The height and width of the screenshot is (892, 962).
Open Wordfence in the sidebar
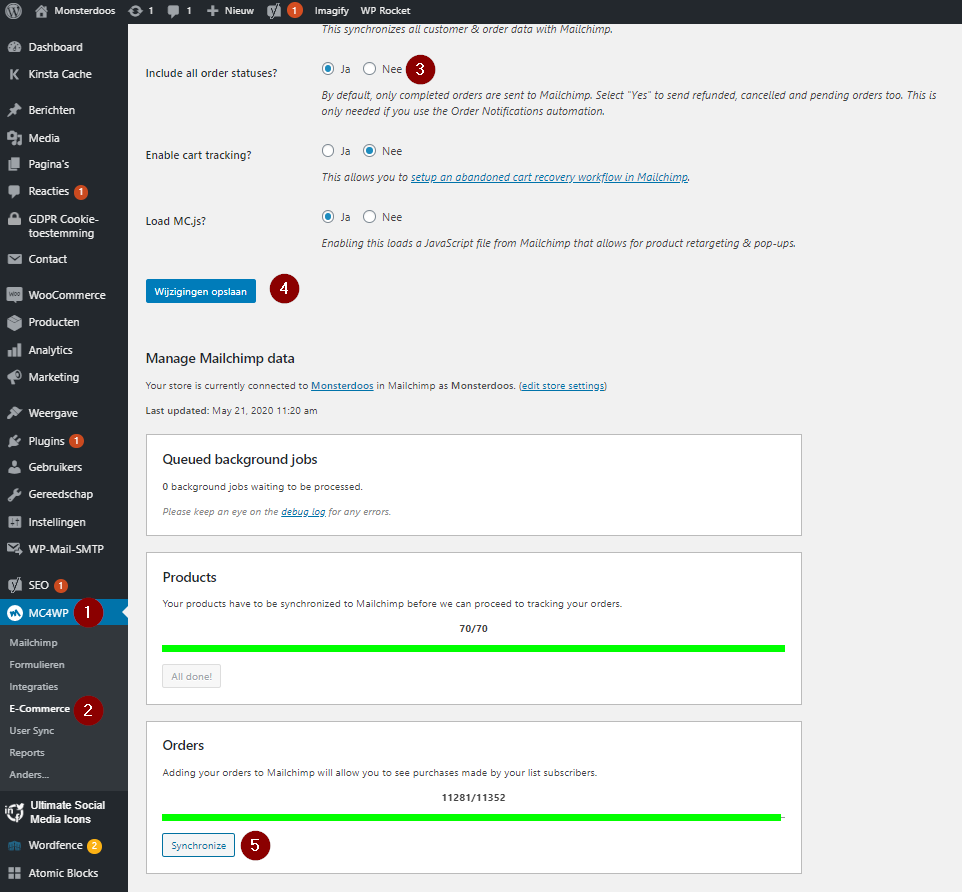tap(55, 845)
